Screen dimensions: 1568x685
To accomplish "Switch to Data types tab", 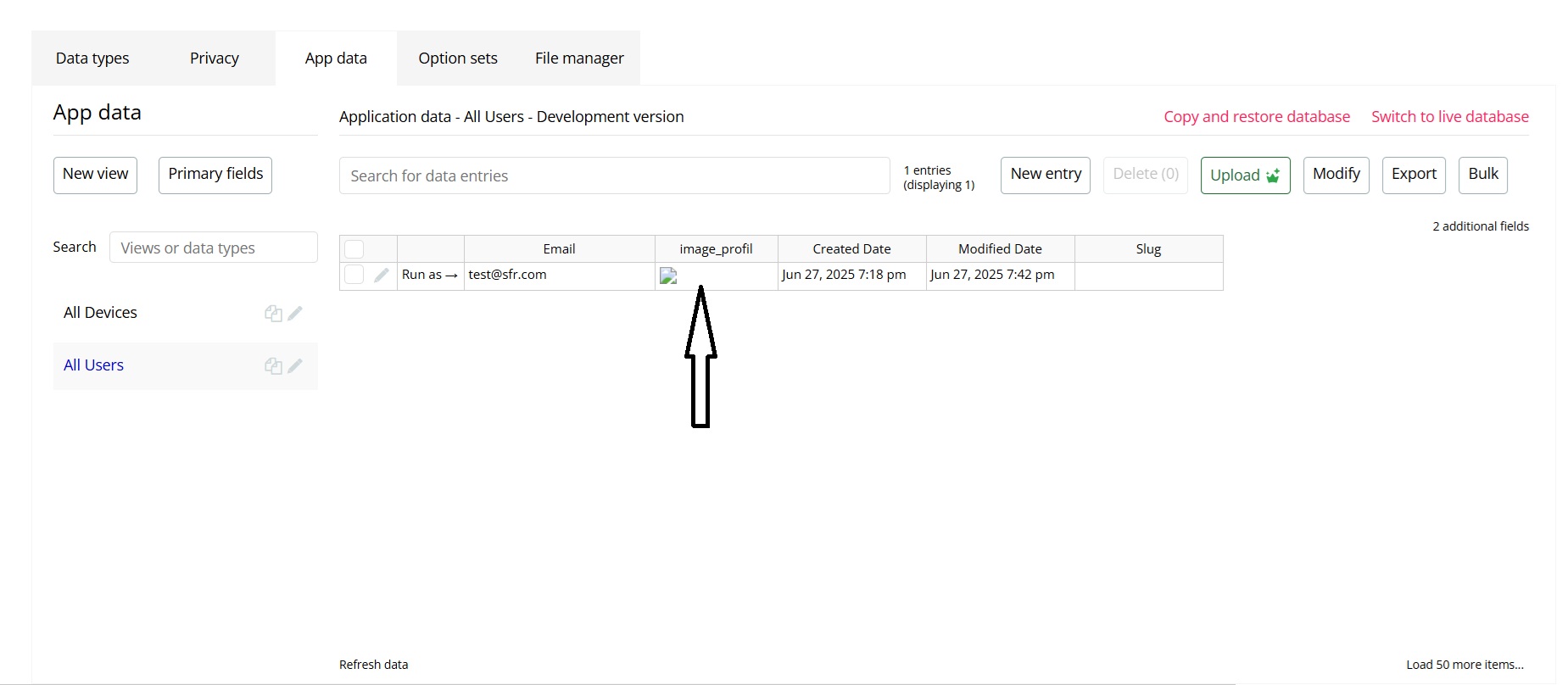I will click(92, 58).
